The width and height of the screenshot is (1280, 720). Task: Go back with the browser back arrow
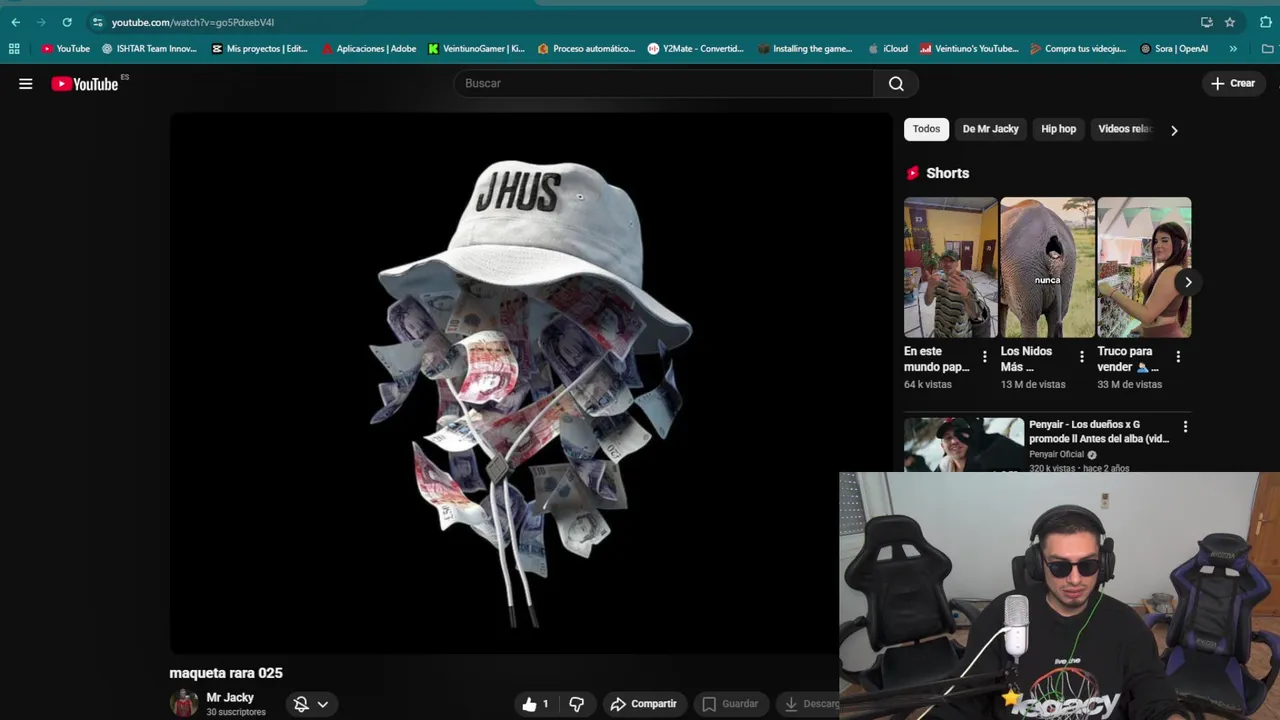coord(15,22)
